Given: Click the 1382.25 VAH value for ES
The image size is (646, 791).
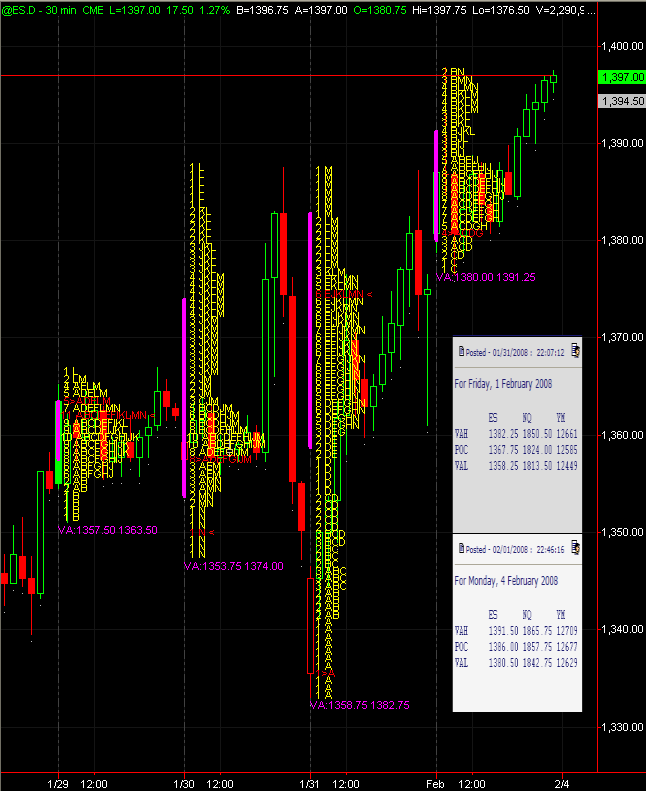Looking at the screenshot, I should [x=503, y=434].
